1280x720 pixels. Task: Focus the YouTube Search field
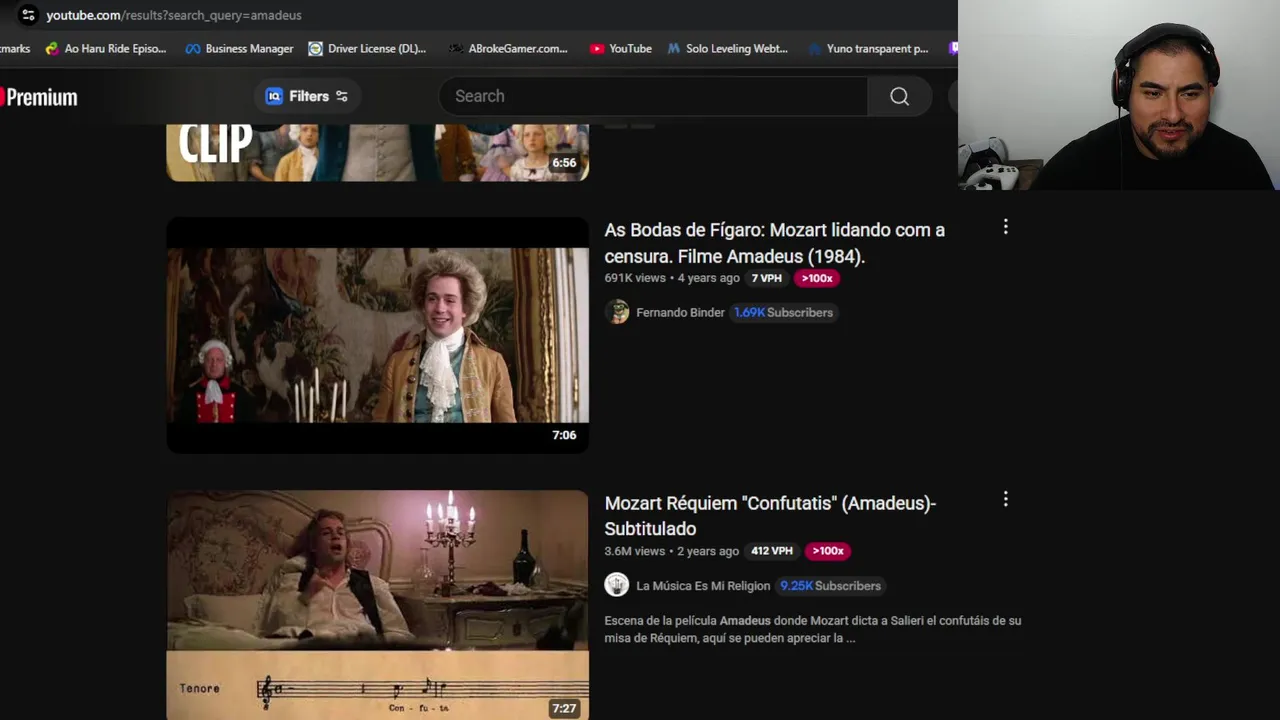653,96
